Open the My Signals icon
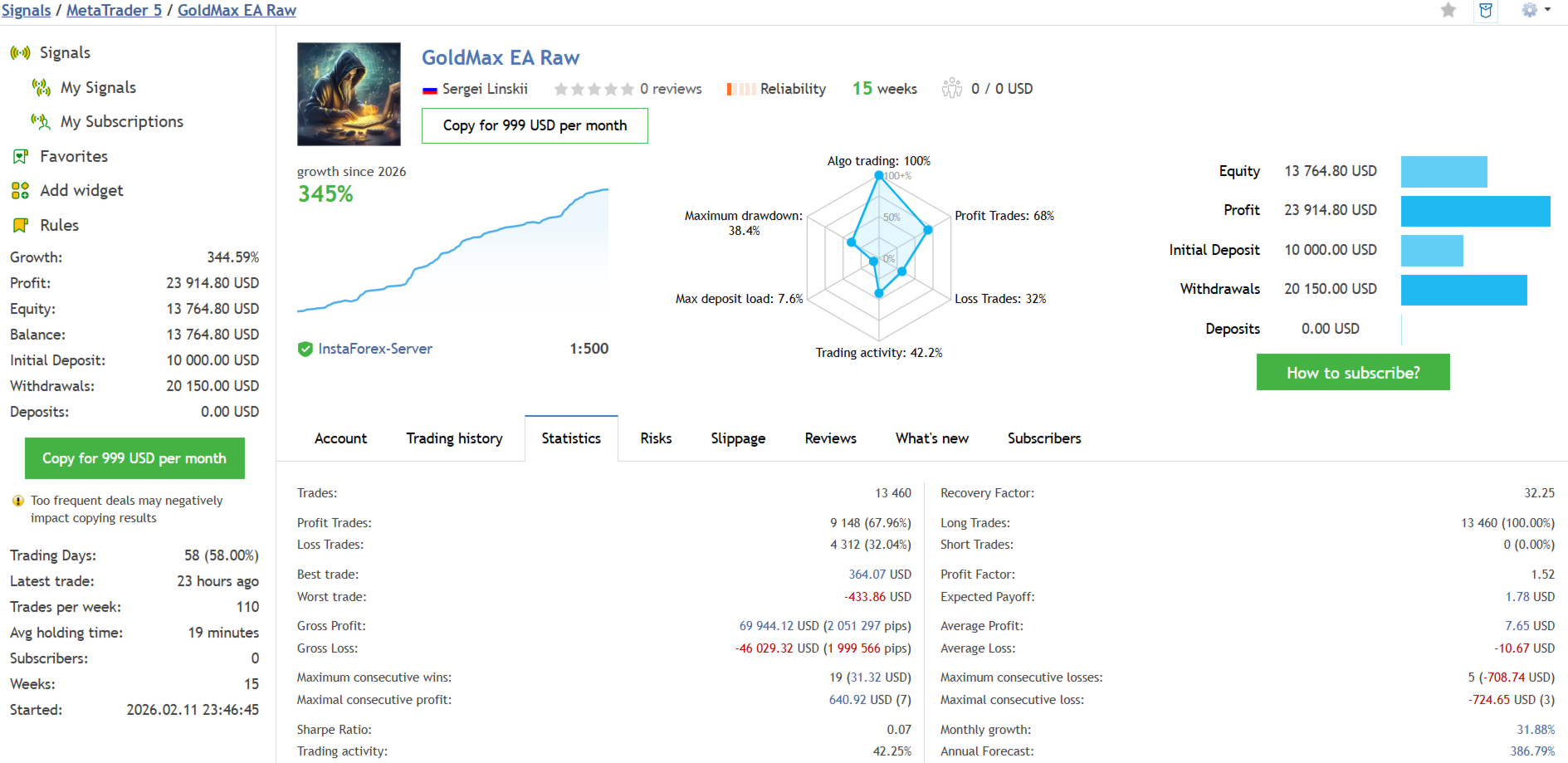 pyautogui.click(x=41, y=87)
